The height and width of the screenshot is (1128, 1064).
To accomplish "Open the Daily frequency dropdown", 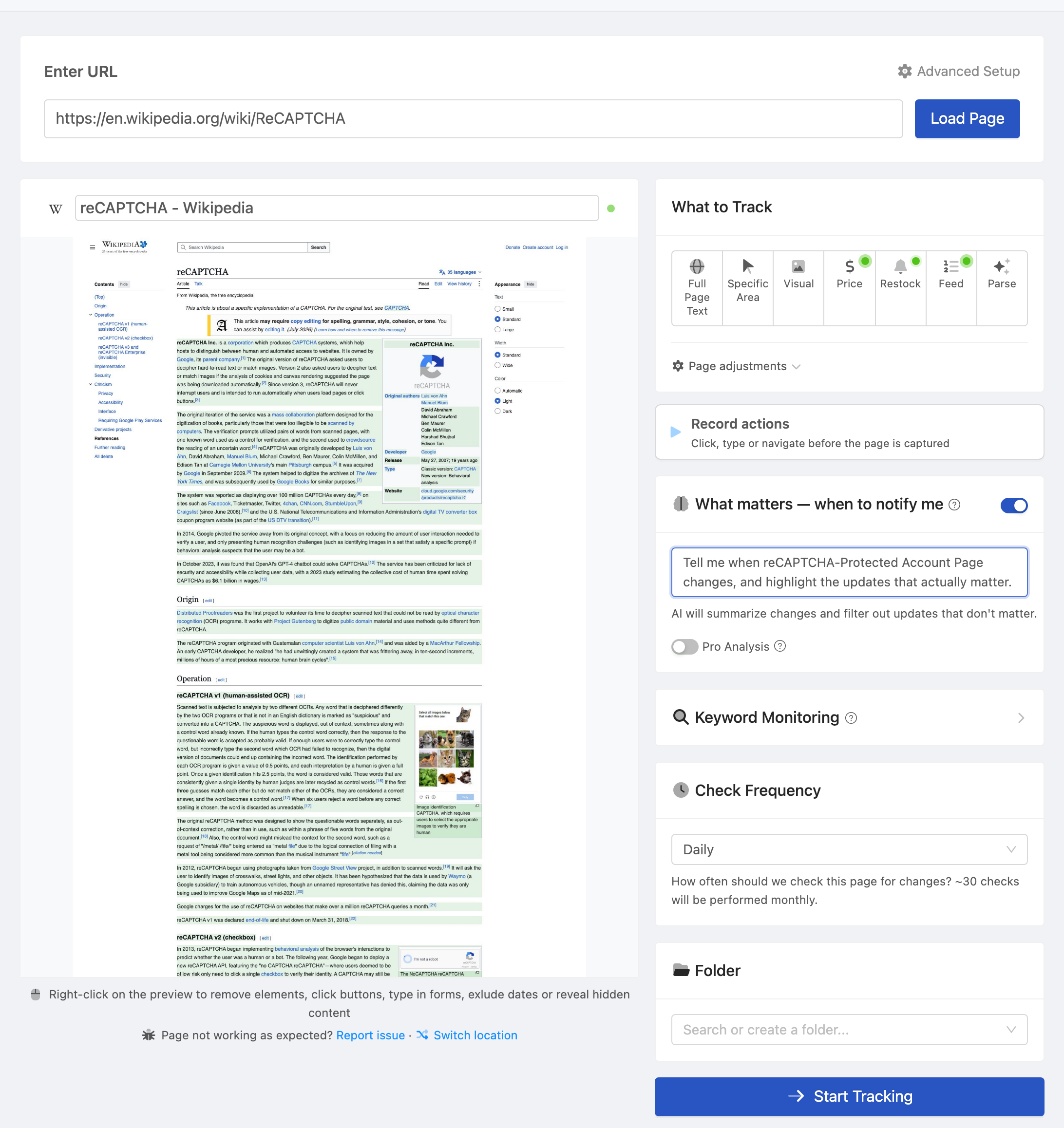I will [849, 849].
